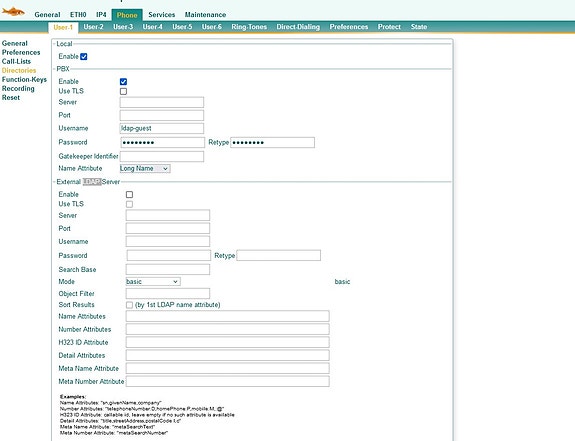Switch to the Services tab
This screenshot has width=575, height=441.
click(x=161, y=15)
